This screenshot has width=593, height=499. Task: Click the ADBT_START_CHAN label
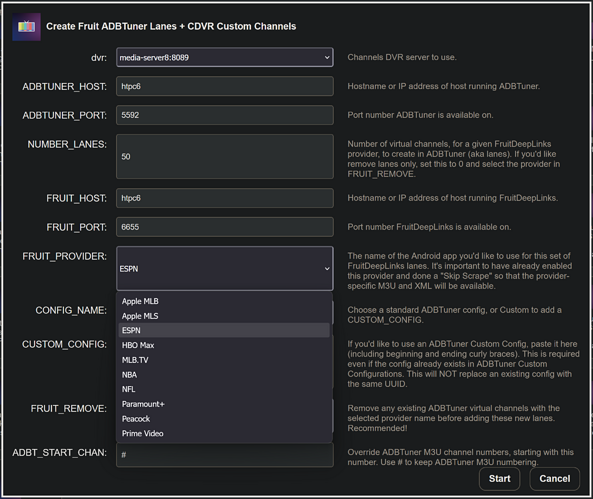pyautogui.click(x=59, y=453)
